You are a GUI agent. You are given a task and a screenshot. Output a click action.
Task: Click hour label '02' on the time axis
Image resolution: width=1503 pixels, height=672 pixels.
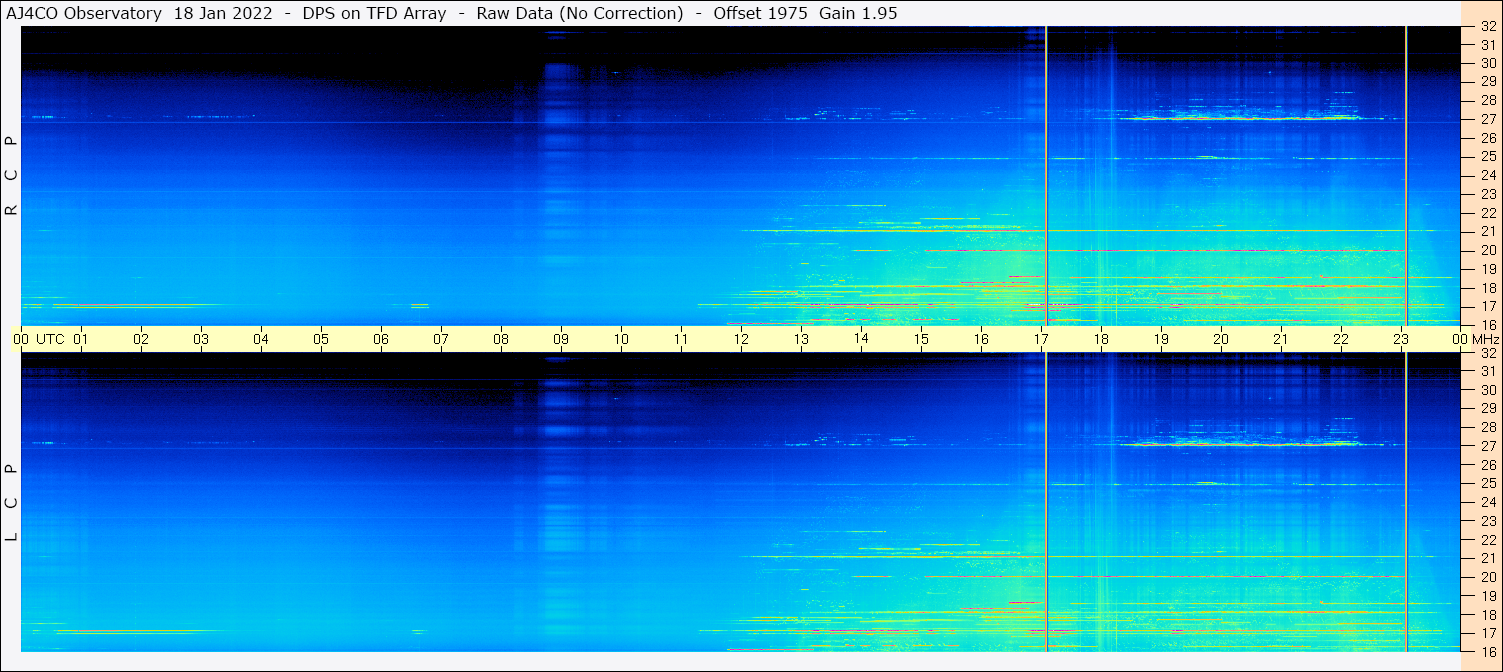click(x=141, y=339)
